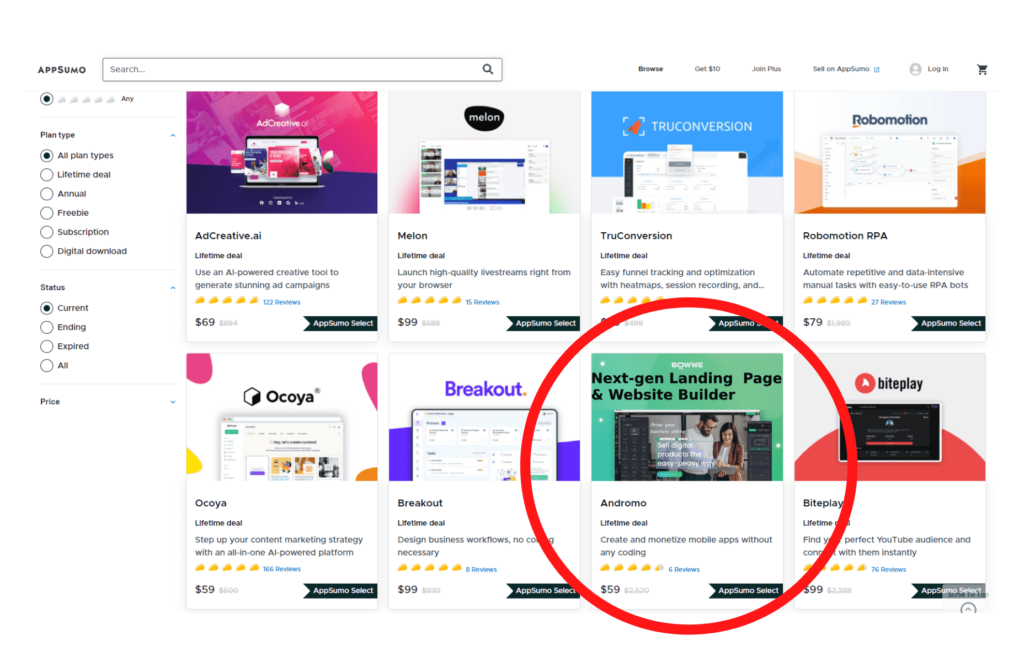Select the Freebie plan type
1024x662 pixels.
[47, 213]
